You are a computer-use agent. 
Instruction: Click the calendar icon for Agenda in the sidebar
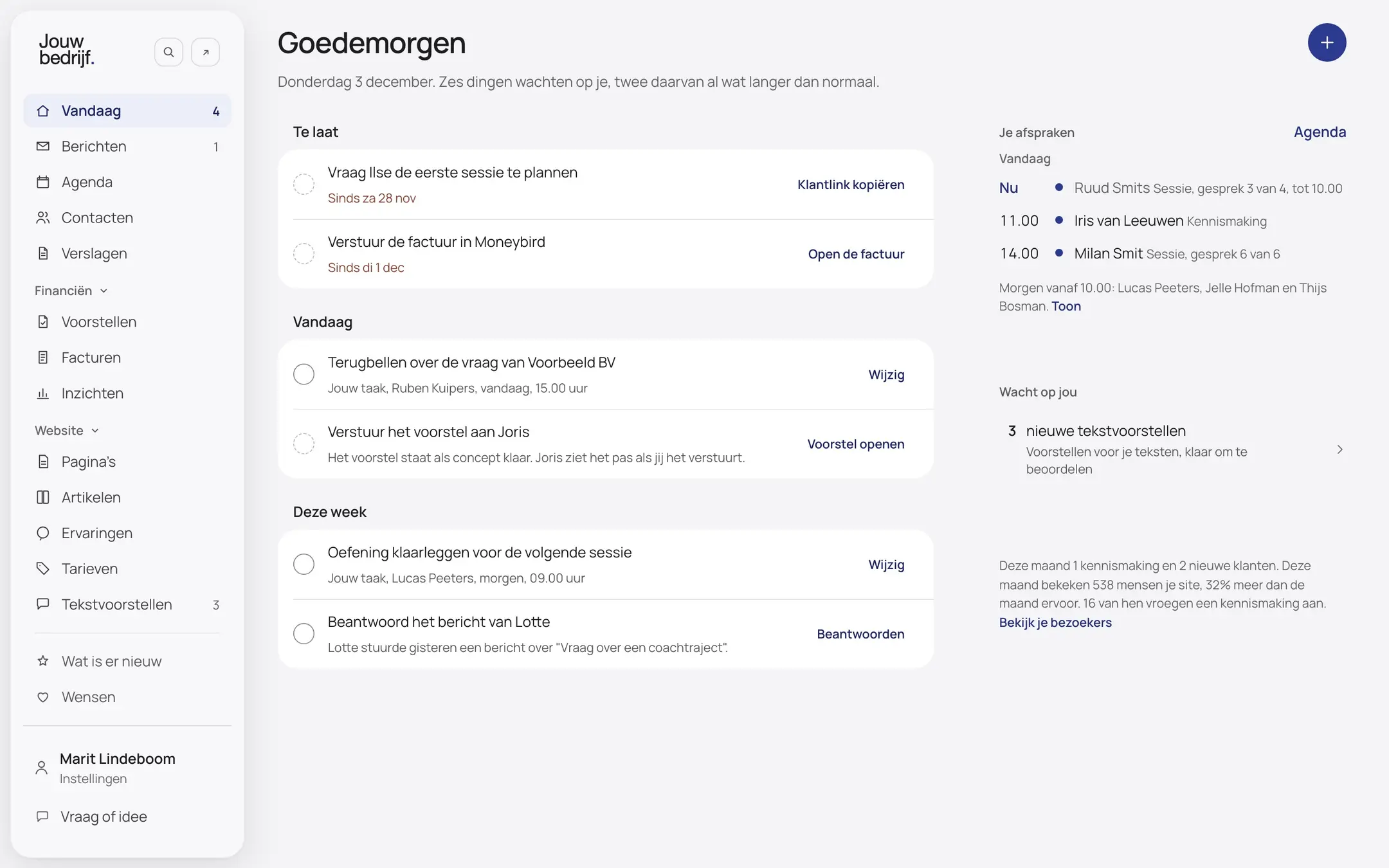coord(43,182)
